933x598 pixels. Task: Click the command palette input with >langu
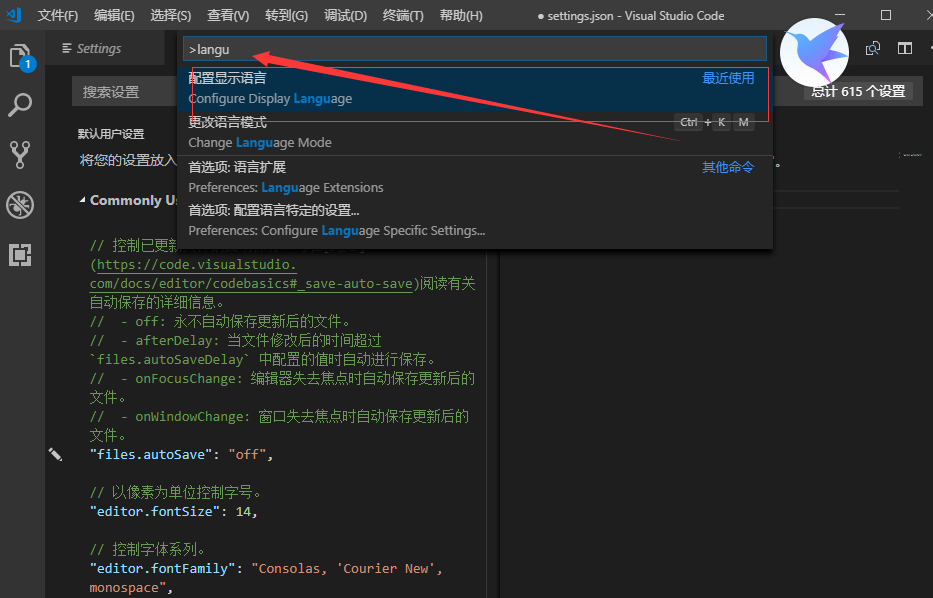(x=474, y=49)
